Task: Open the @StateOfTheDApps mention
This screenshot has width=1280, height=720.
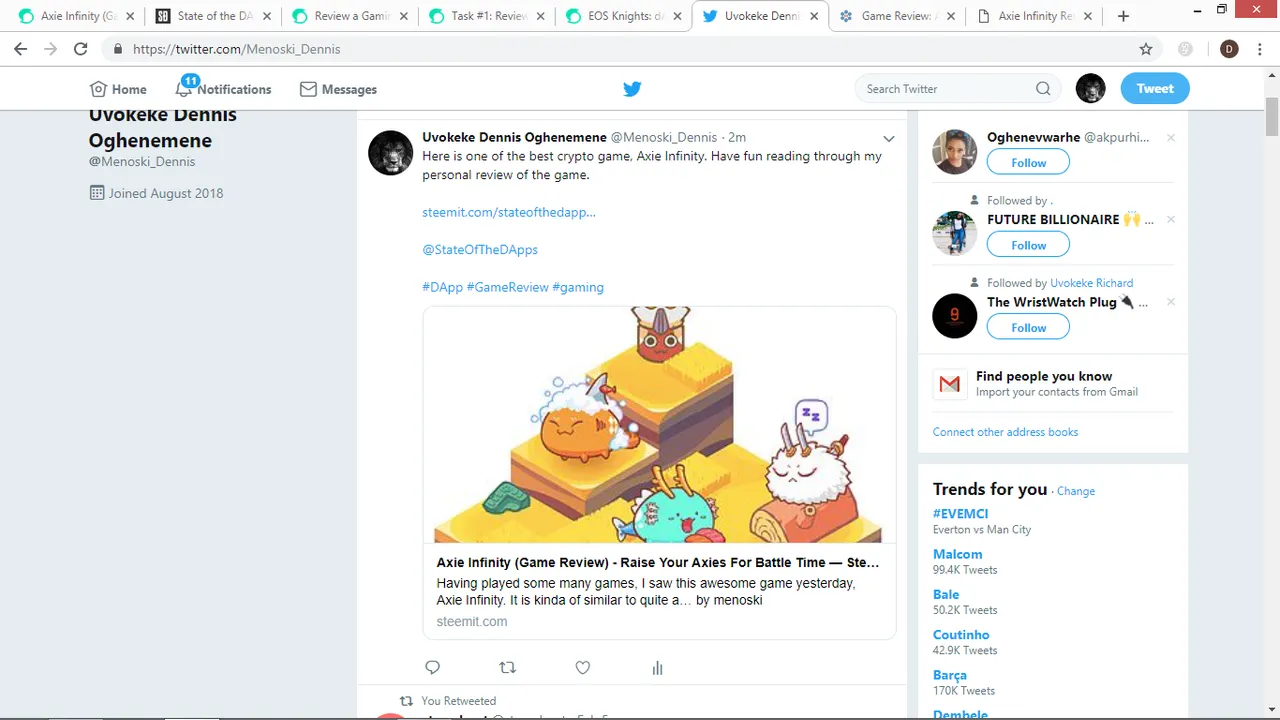Action: [x=480, y=249]
